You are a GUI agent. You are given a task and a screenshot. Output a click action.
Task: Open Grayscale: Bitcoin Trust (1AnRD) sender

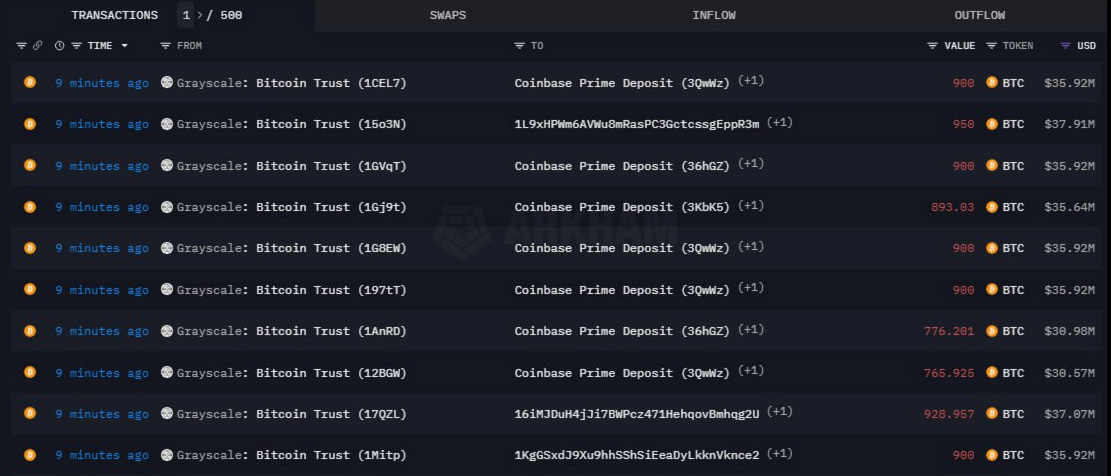tap(291, 332)
